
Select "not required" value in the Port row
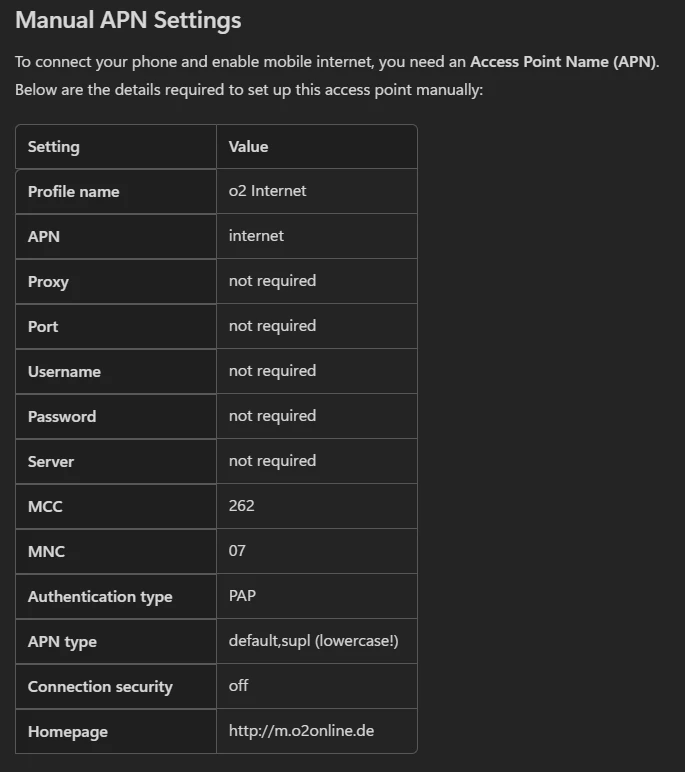click(x=272, y=326)
